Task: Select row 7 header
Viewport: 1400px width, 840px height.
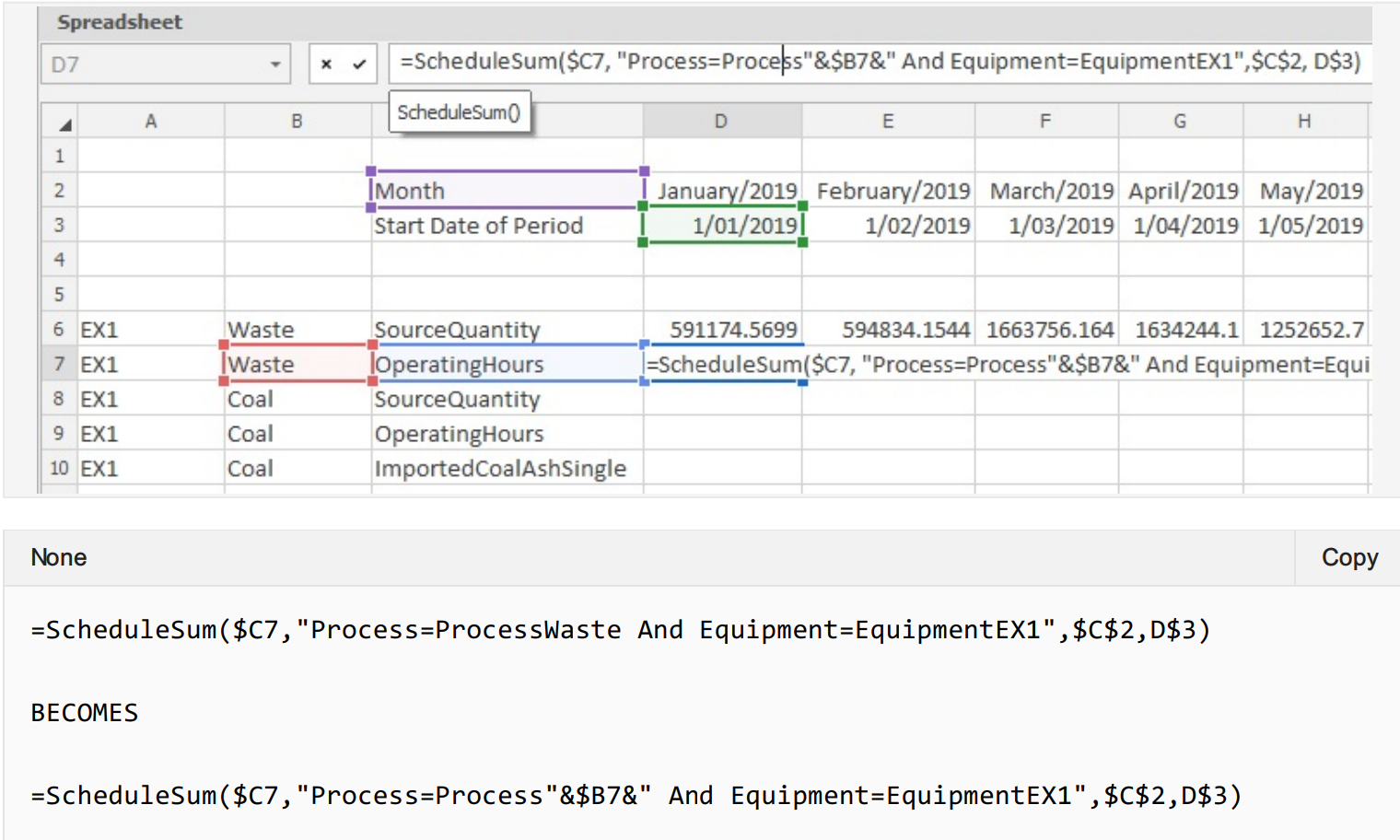Action: 59,365
